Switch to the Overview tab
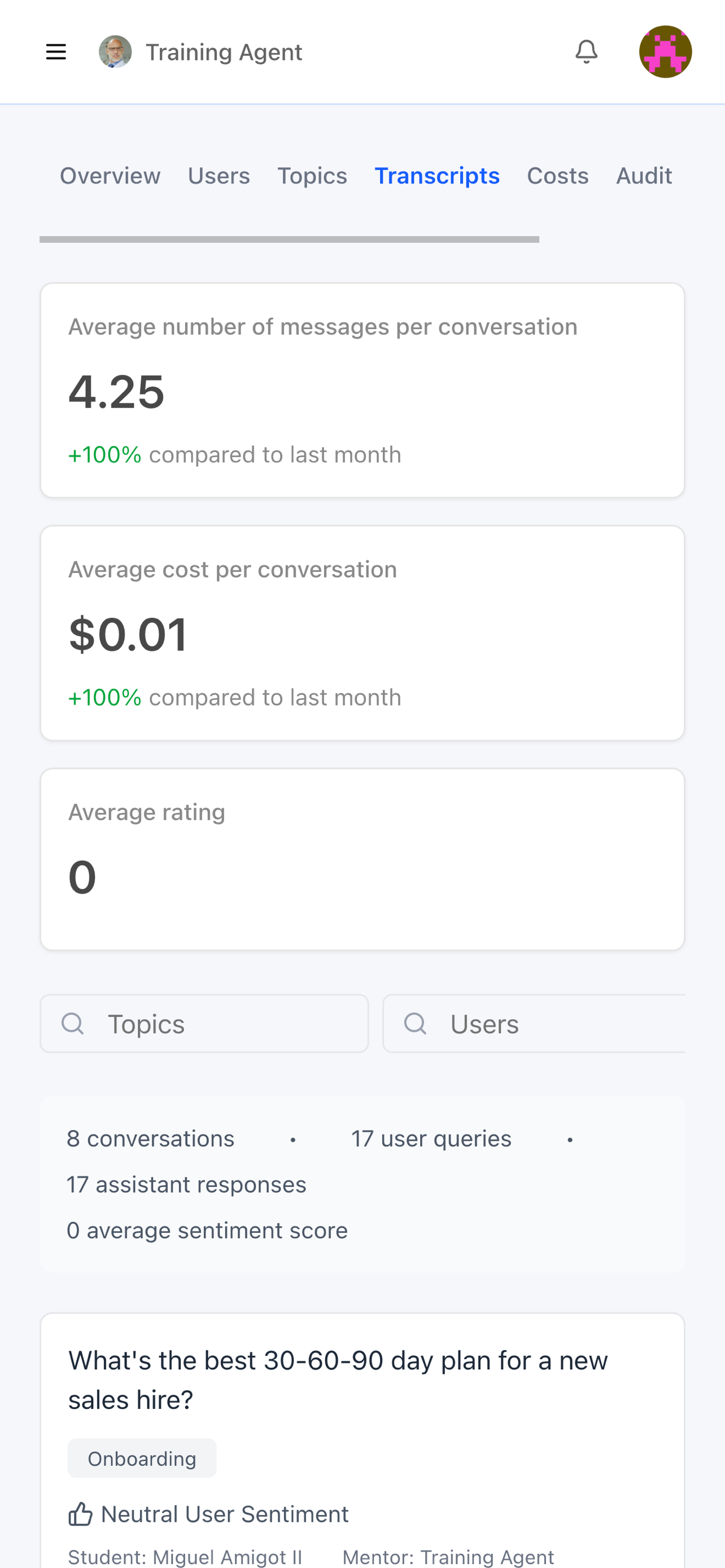 tap(110, 176)
